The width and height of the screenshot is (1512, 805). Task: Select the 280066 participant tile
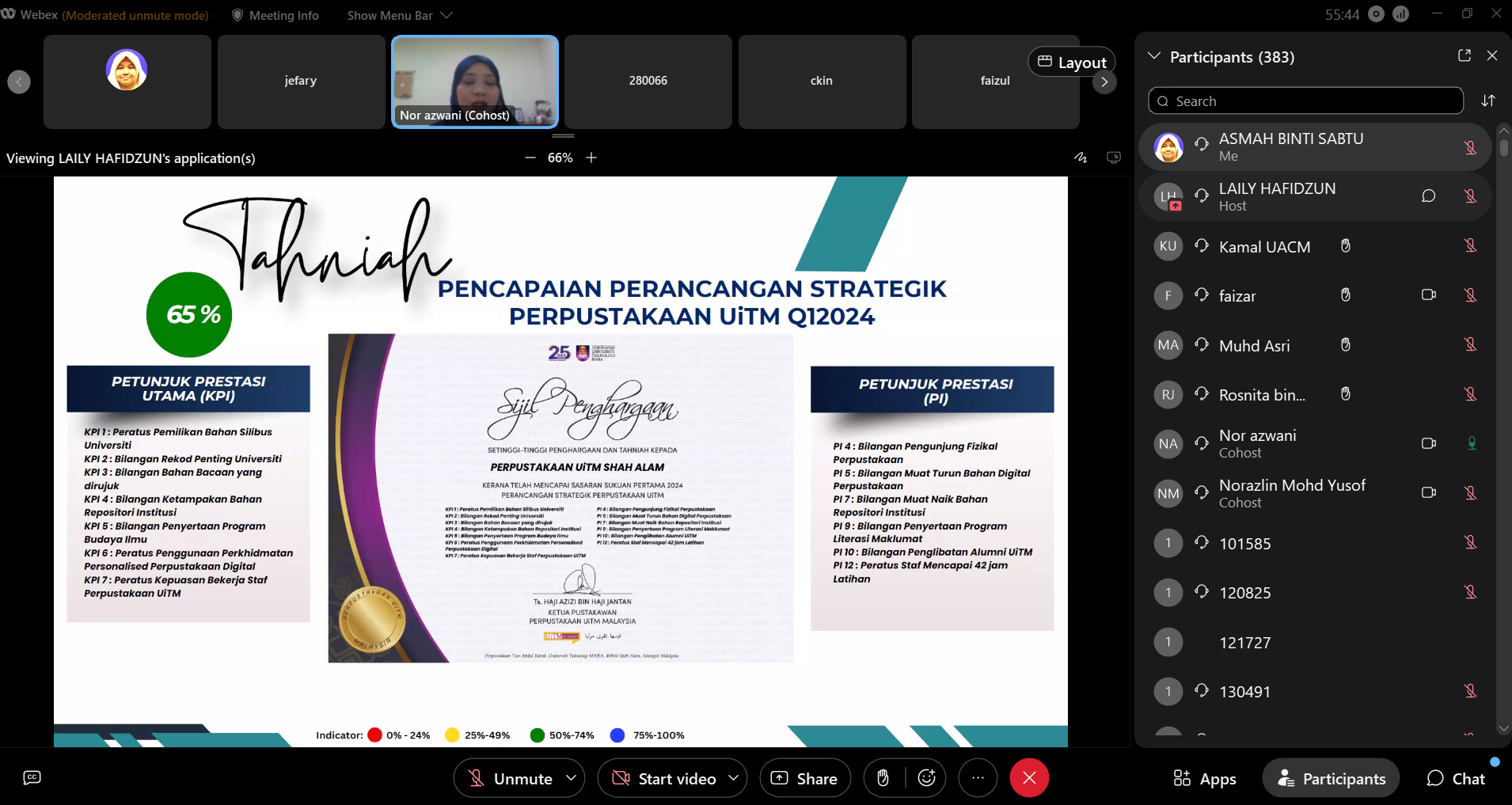coord(648,82)
